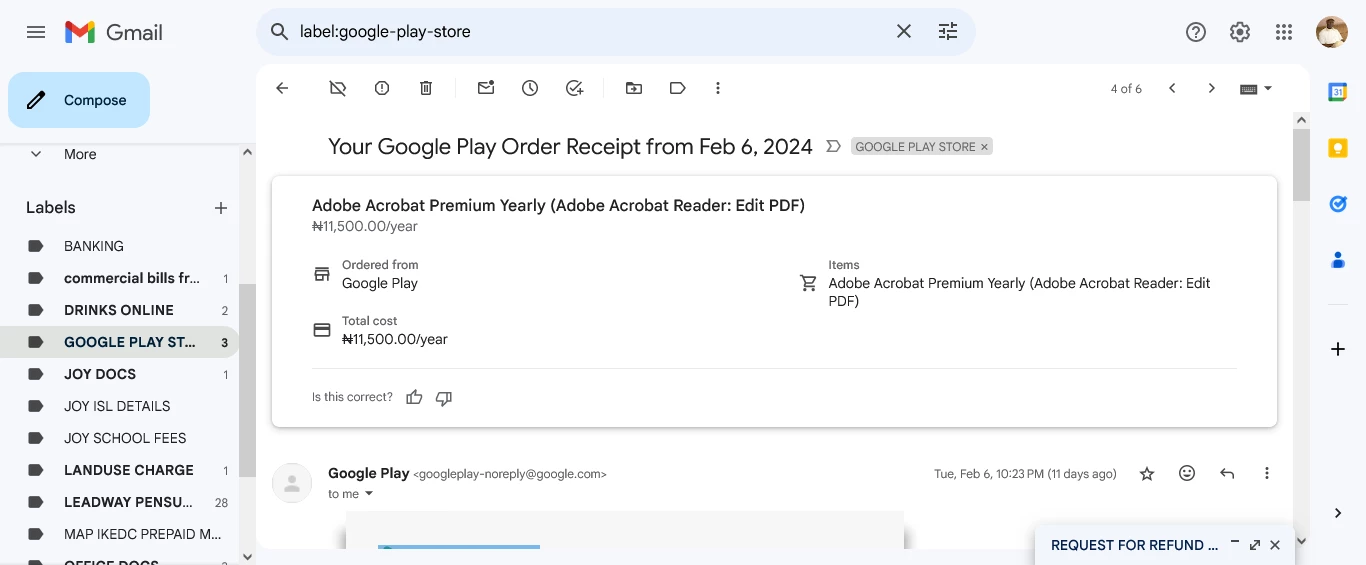Screen dimensions: 1366x565
Task: Click the sender avatar for Google Play
Action: 292,483
